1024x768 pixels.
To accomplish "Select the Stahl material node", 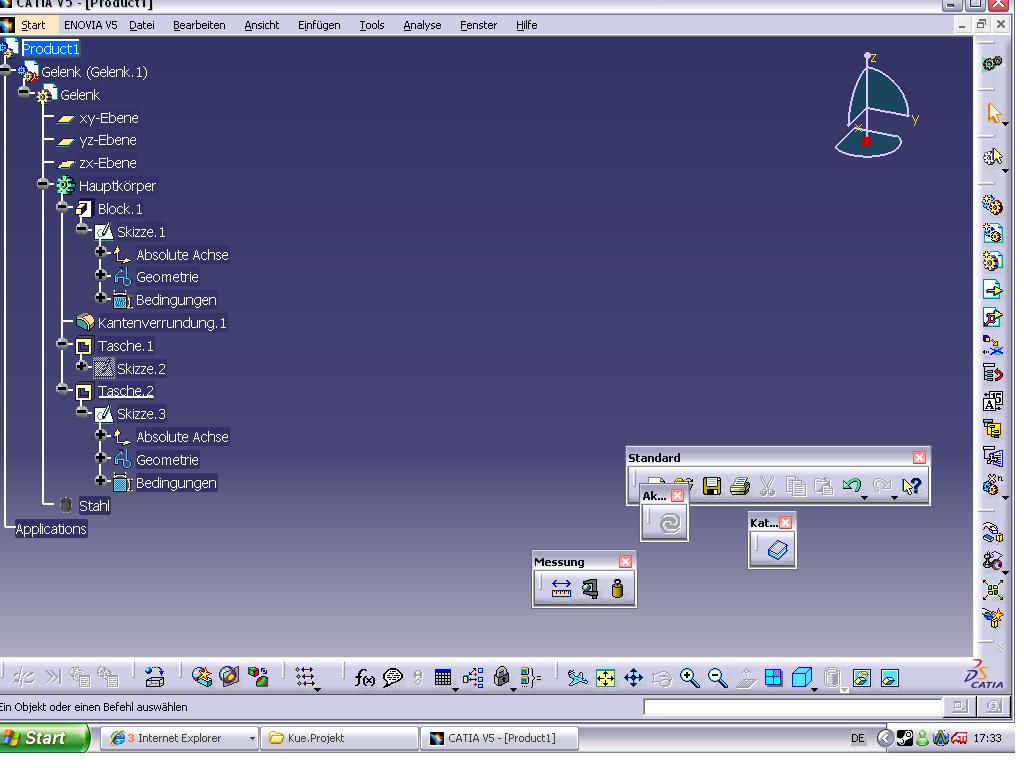I will click(x=94, y=506).
